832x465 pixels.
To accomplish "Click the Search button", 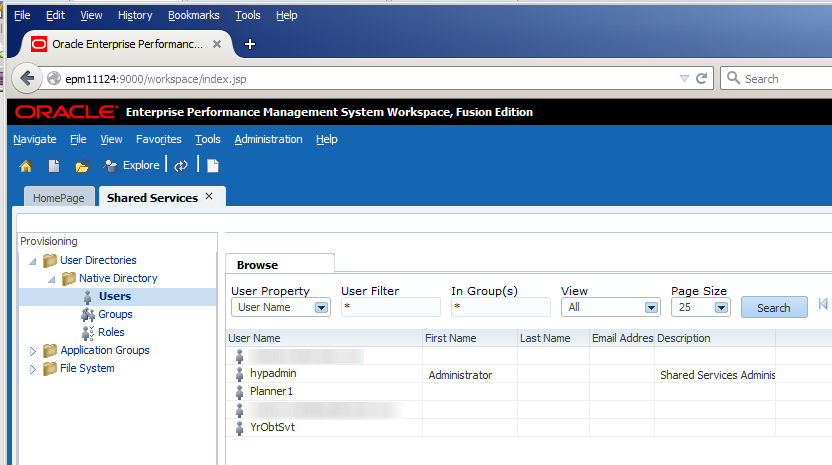I will click(774, 308).
